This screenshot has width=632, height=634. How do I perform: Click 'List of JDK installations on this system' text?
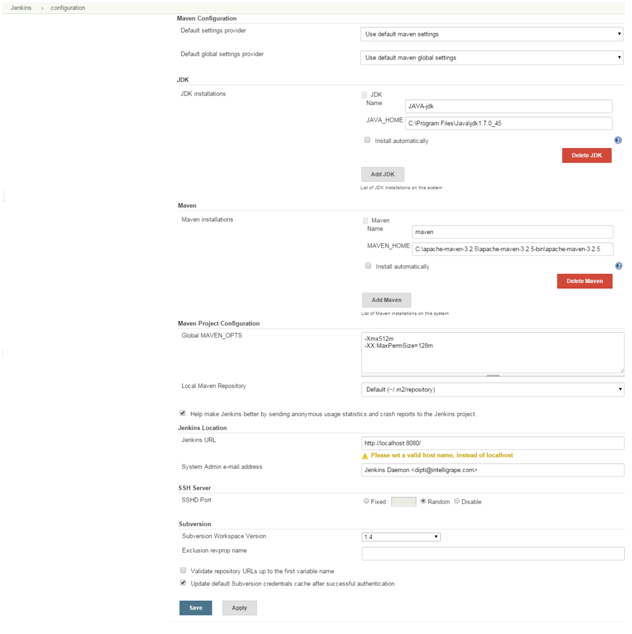(x=401, y=188)
